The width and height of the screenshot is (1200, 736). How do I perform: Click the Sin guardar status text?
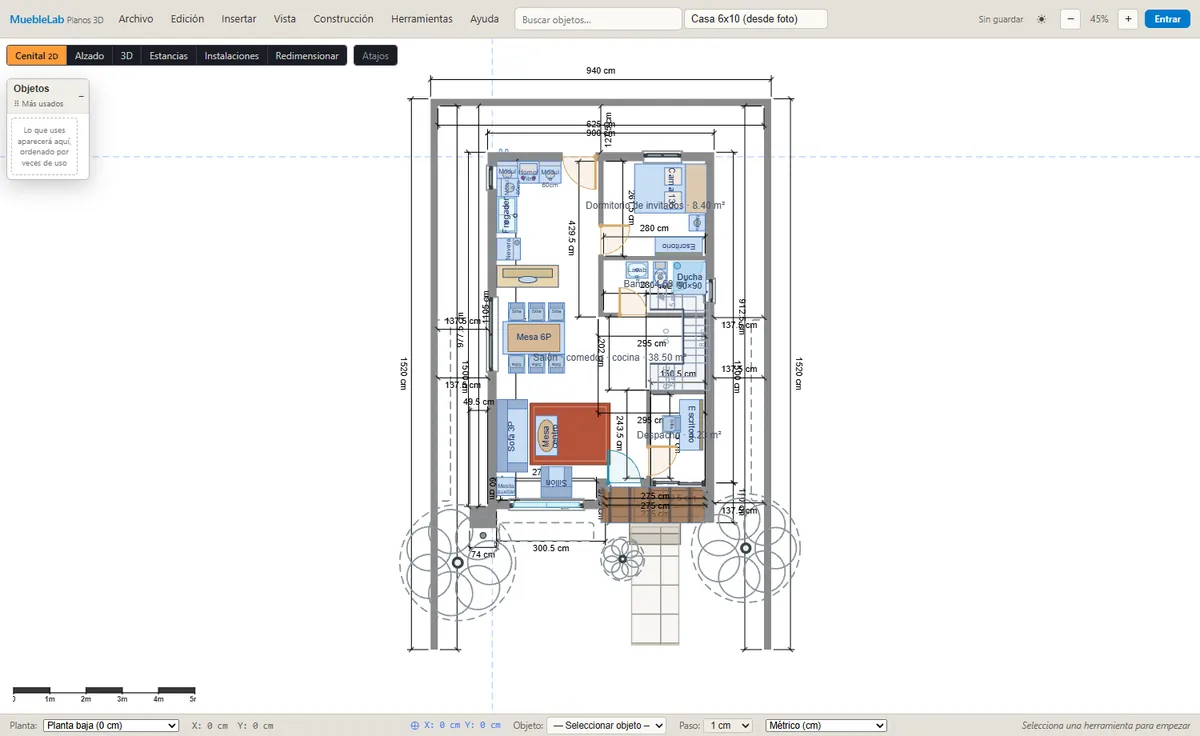coord(1000,19)
